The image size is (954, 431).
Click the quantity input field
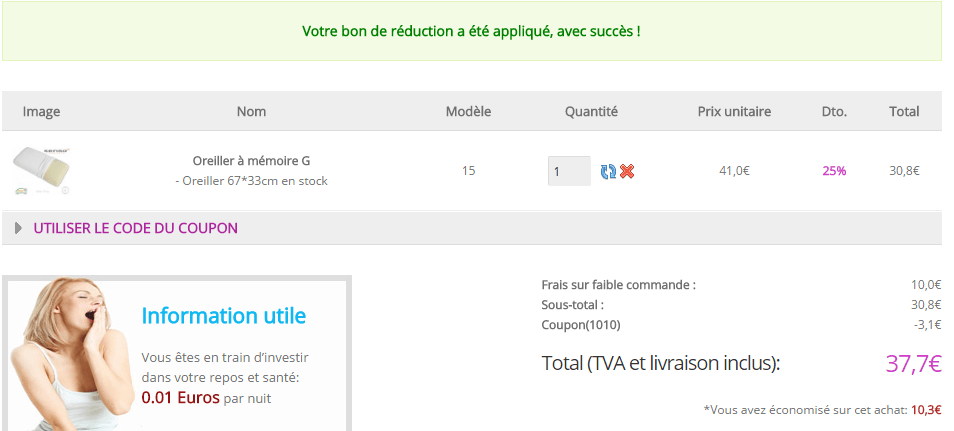(568, 171)
